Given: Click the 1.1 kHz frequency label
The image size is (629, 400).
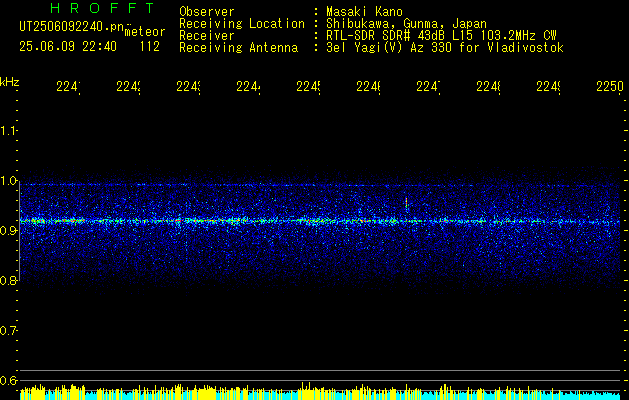Looking at the screenshot, I should pyautogui.click(x=9, y=130).
